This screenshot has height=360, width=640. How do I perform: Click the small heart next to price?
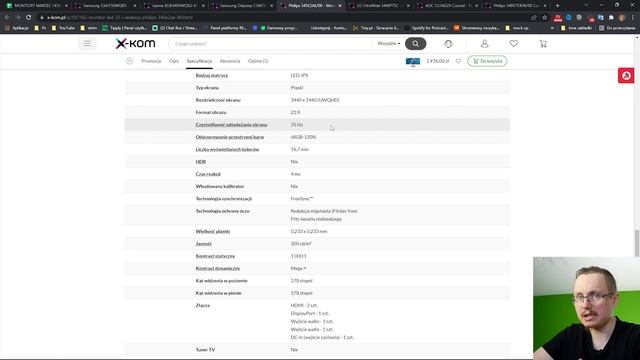(x=458, y=61)
